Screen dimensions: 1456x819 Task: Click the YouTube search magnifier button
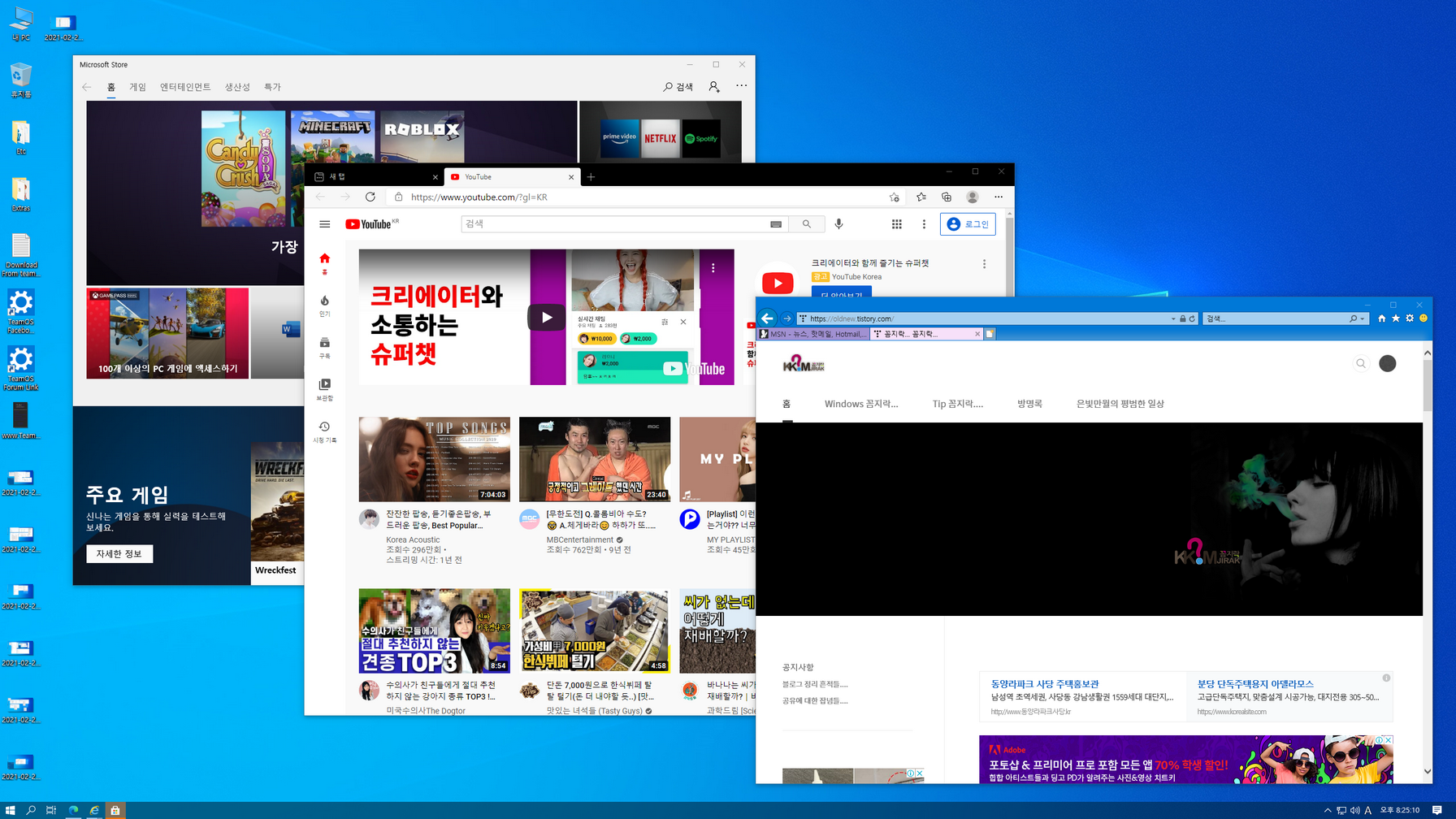(x=806, y=224)
